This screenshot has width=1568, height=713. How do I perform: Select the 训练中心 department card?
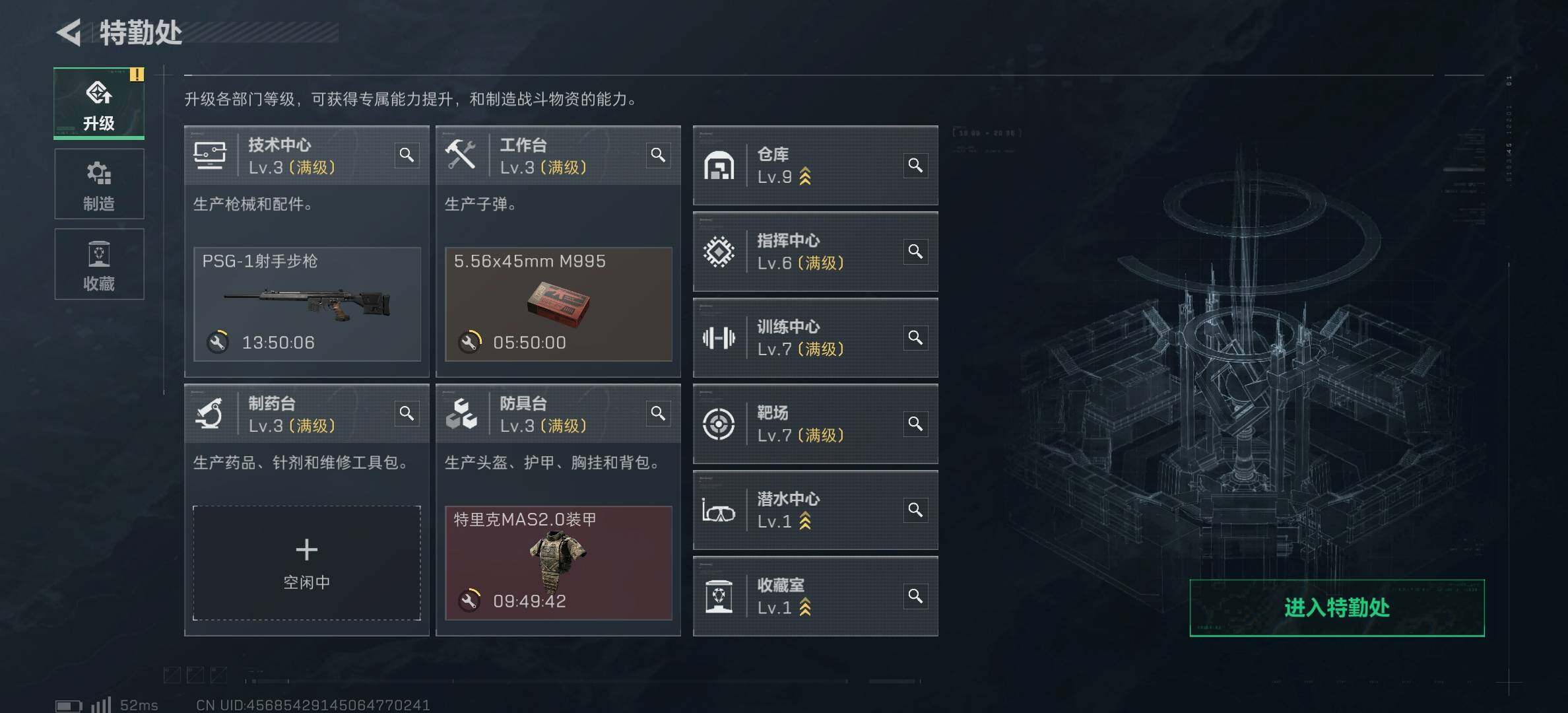click(815, 338)
